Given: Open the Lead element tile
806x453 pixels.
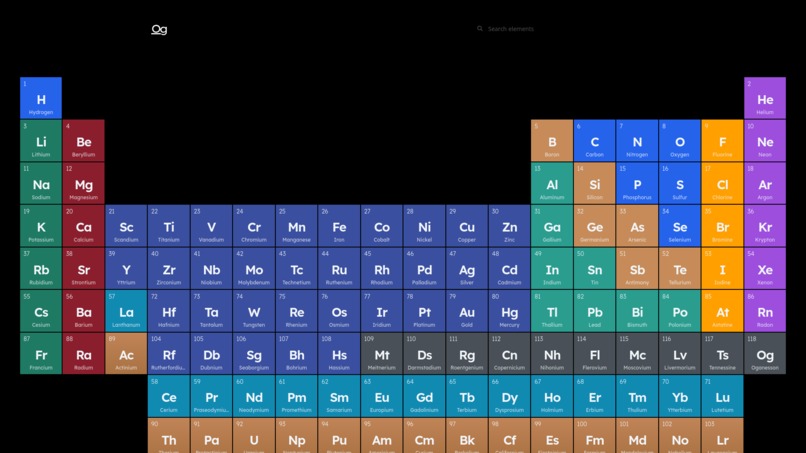Looking at the screenshot, I should tap(595, 311).
